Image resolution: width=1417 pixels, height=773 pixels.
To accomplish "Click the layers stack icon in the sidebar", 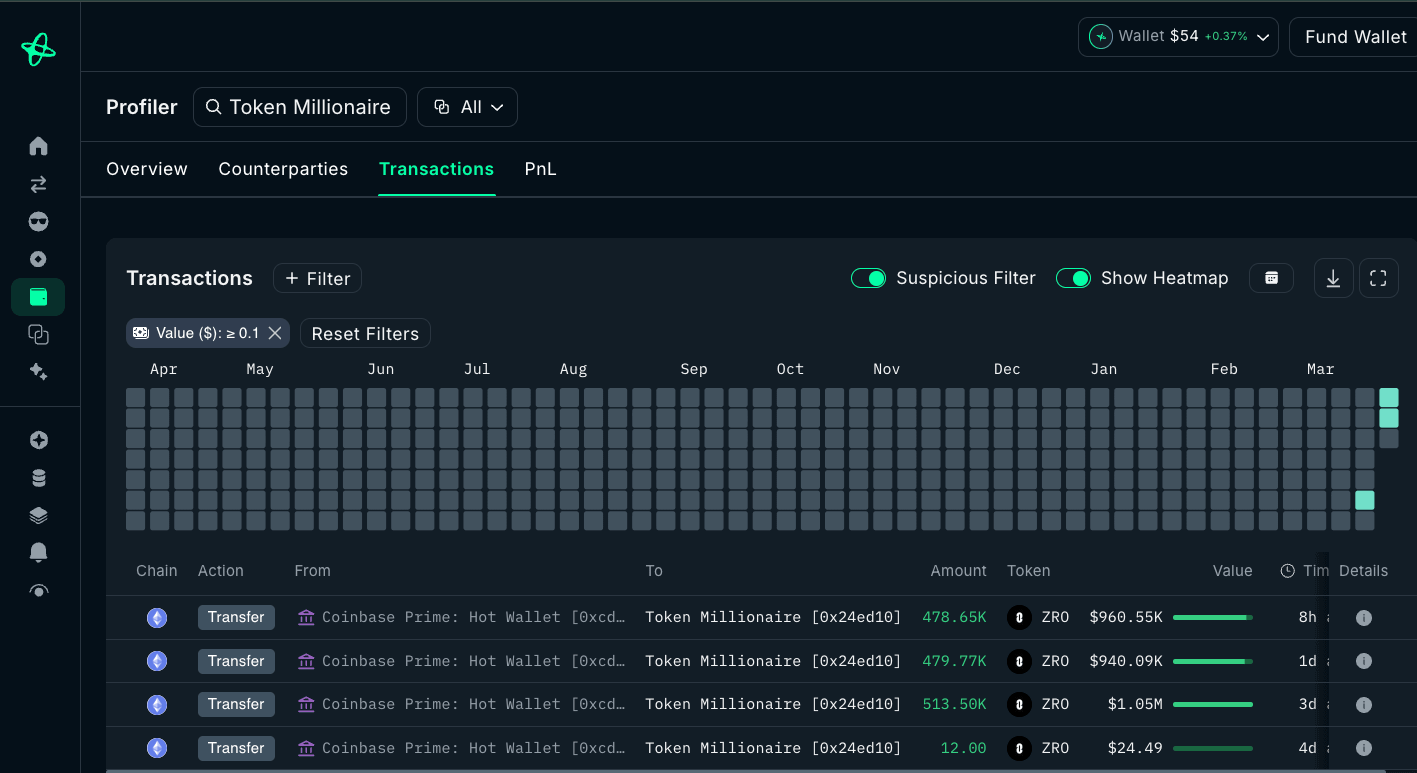I will 38,514.
